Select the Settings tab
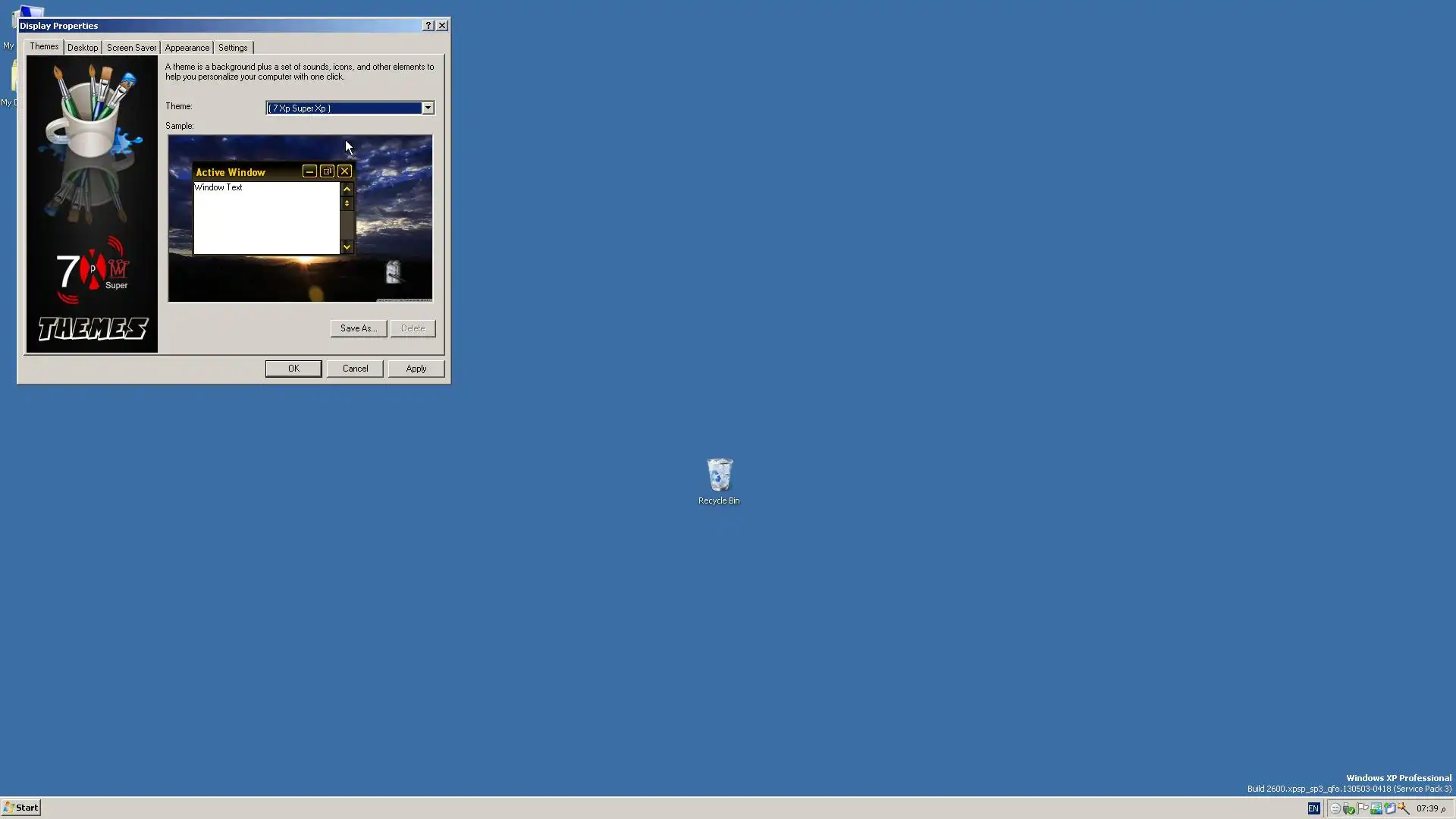 tap(233, 48)
